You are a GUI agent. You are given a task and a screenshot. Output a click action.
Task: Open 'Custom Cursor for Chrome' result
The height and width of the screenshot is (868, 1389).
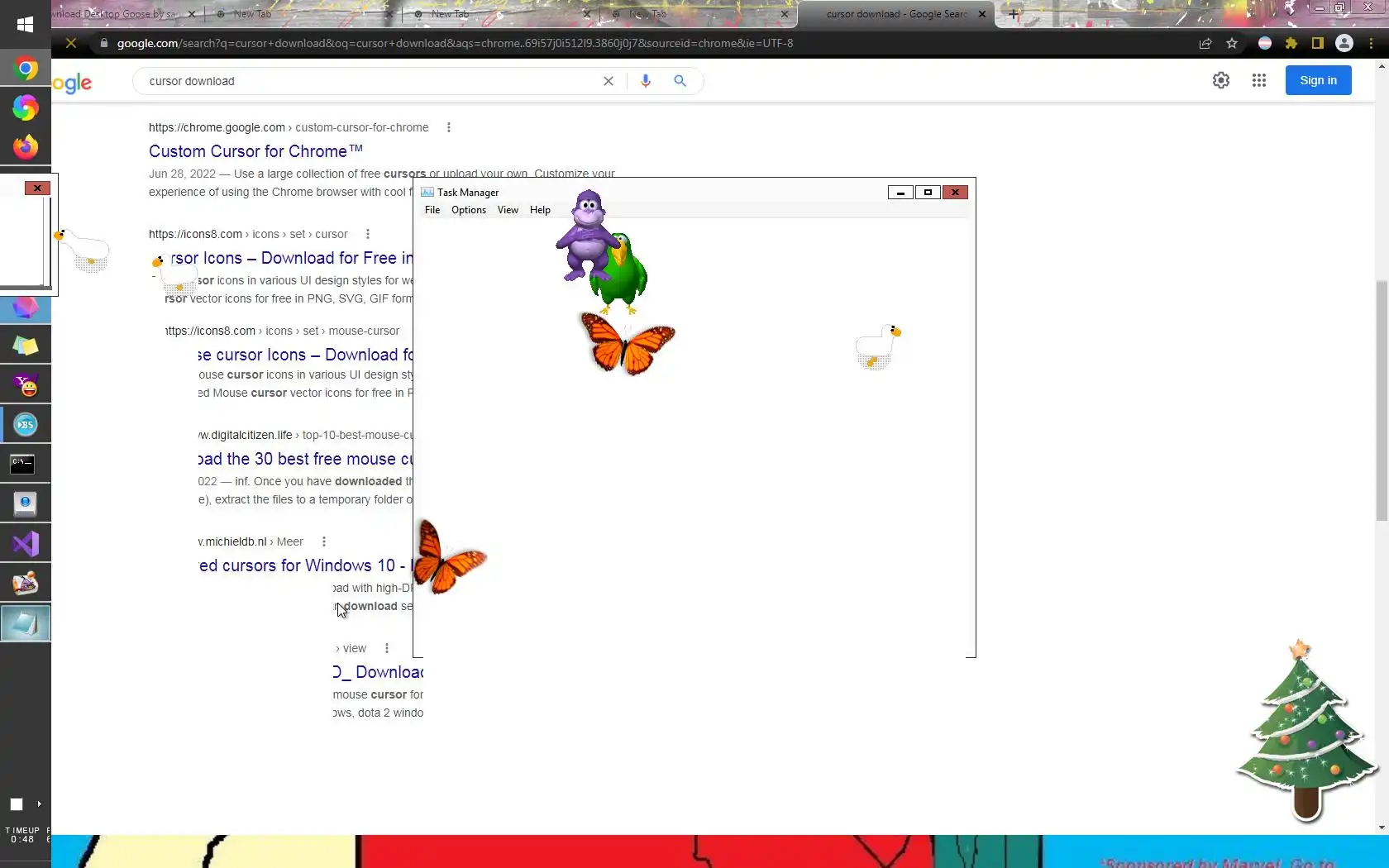[255, 151]
